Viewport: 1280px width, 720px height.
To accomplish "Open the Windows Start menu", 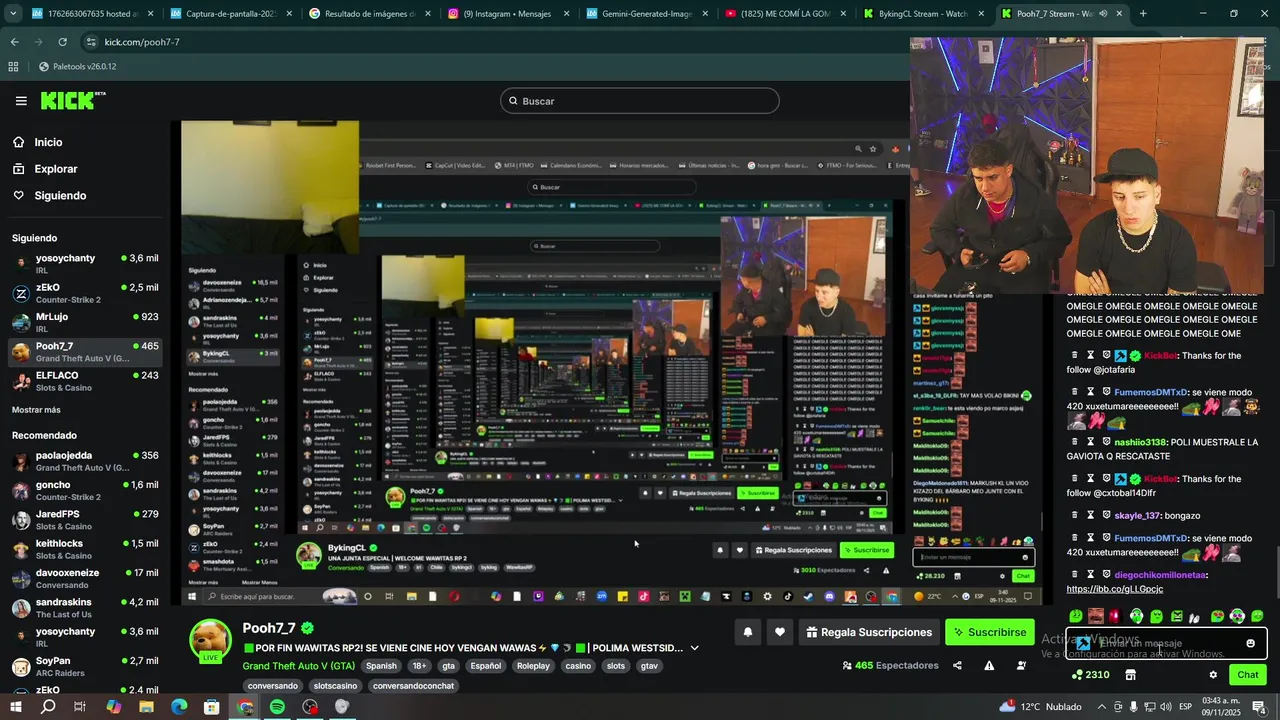I will click(15, 707).
